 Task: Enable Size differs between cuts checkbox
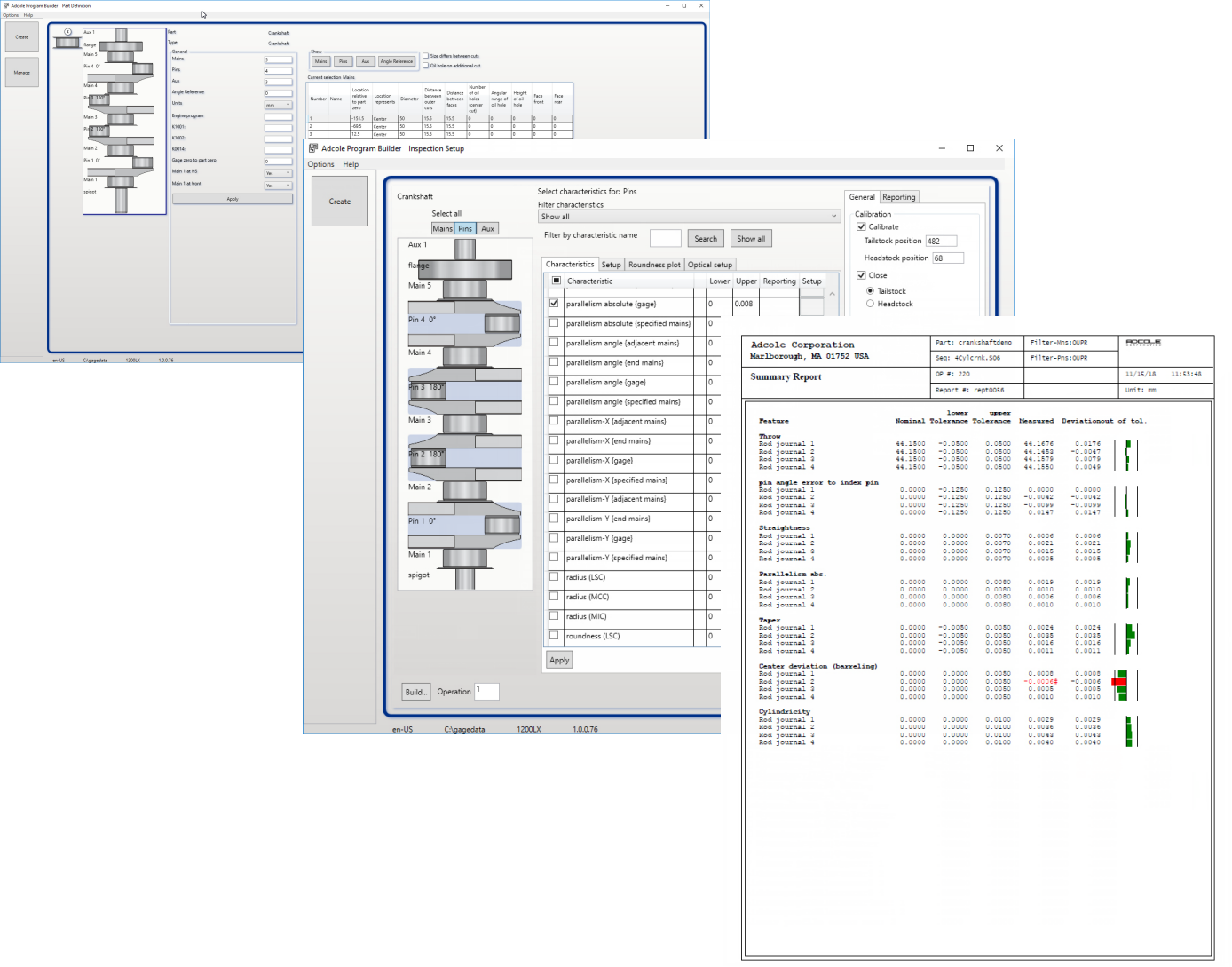pos(426,56)
